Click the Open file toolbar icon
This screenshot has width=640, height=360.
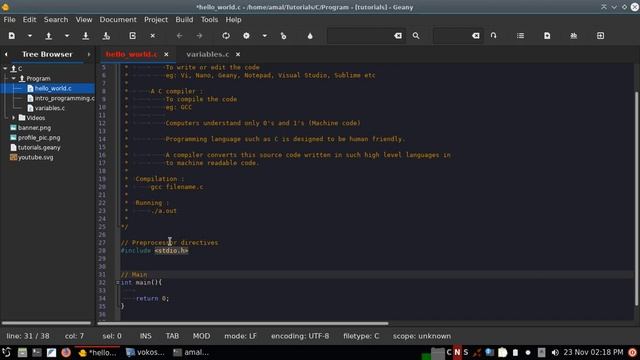pyautogui.click(x=49, y=36)
